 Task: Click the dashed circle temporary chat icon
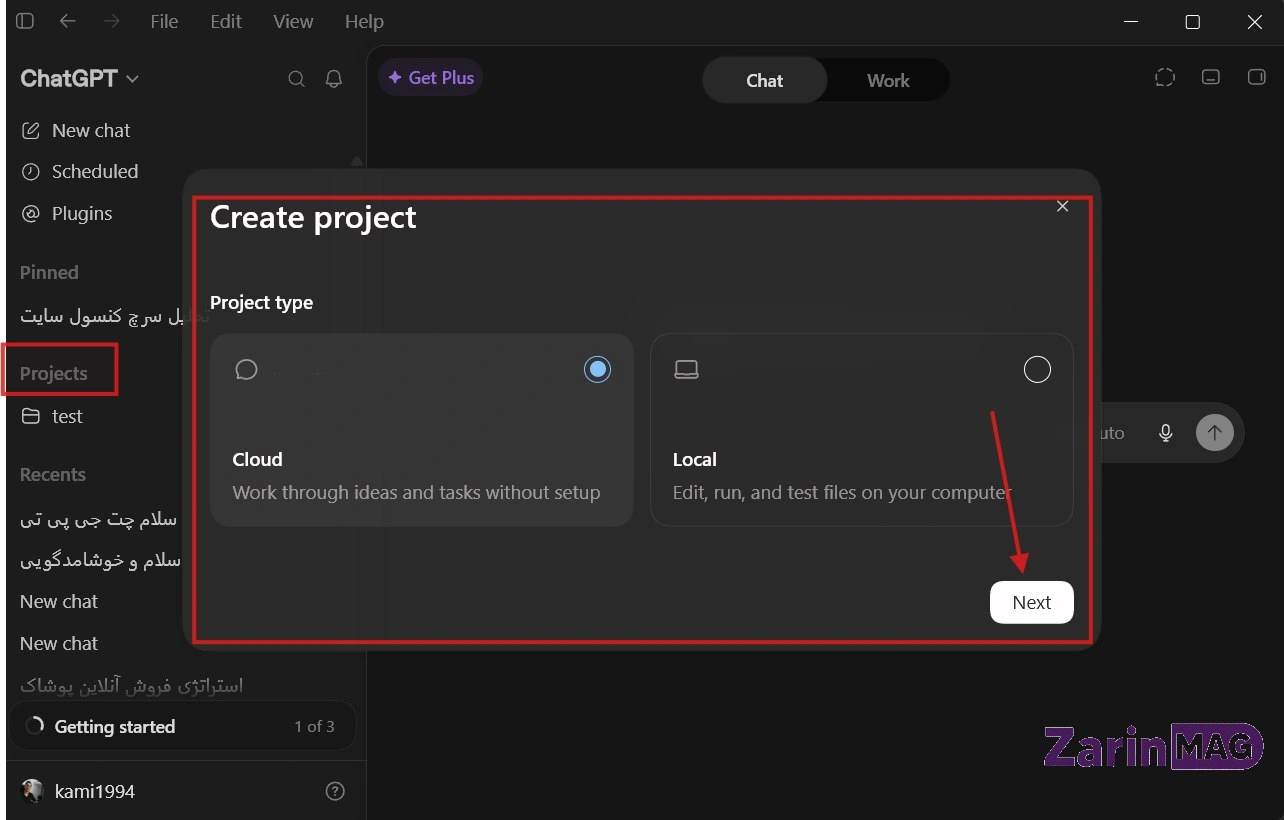pyautogui.click(x=1165, y=77)
